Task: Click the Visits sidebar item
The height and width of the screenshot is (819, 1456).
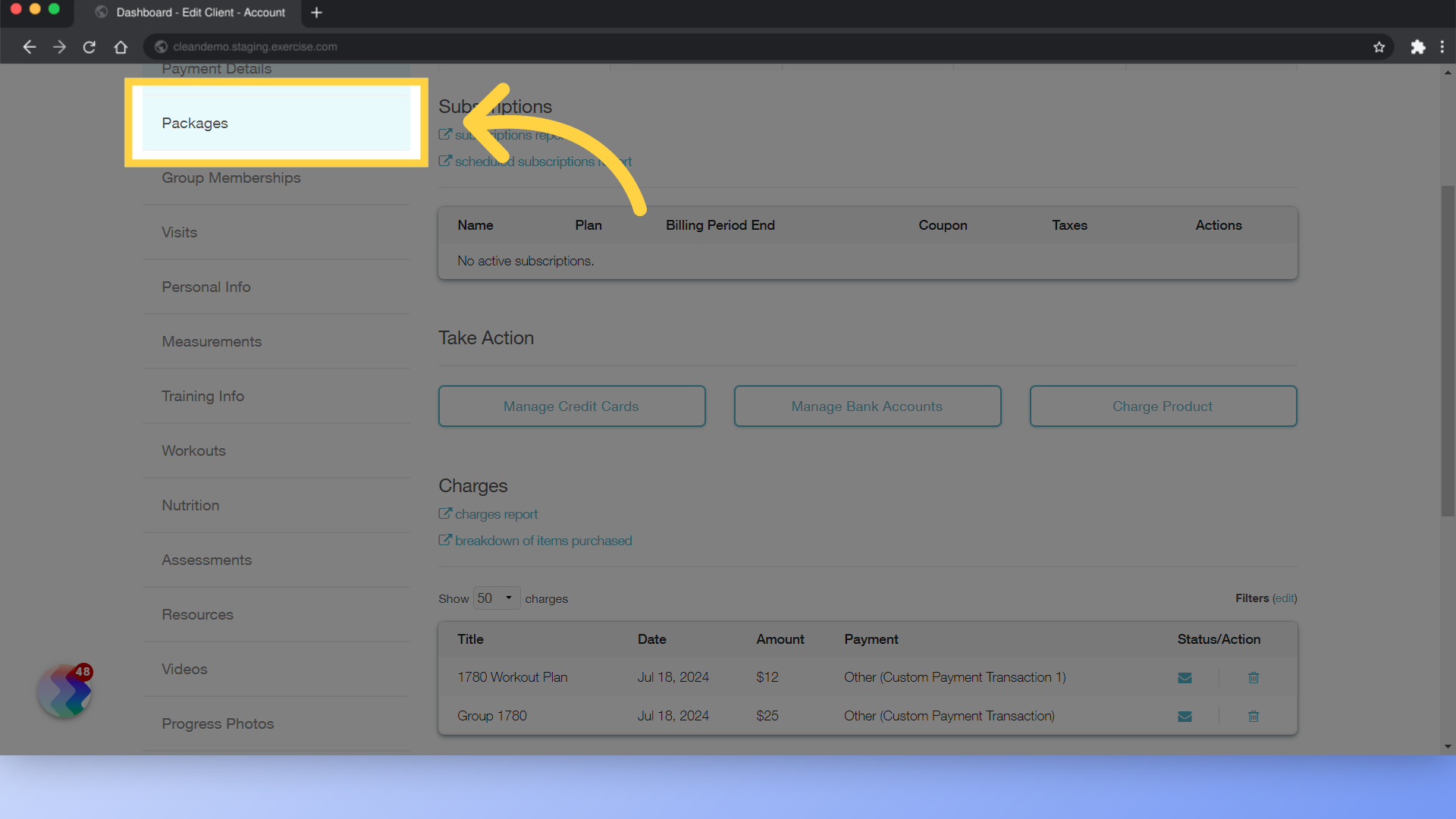Action: coord(178,231)
